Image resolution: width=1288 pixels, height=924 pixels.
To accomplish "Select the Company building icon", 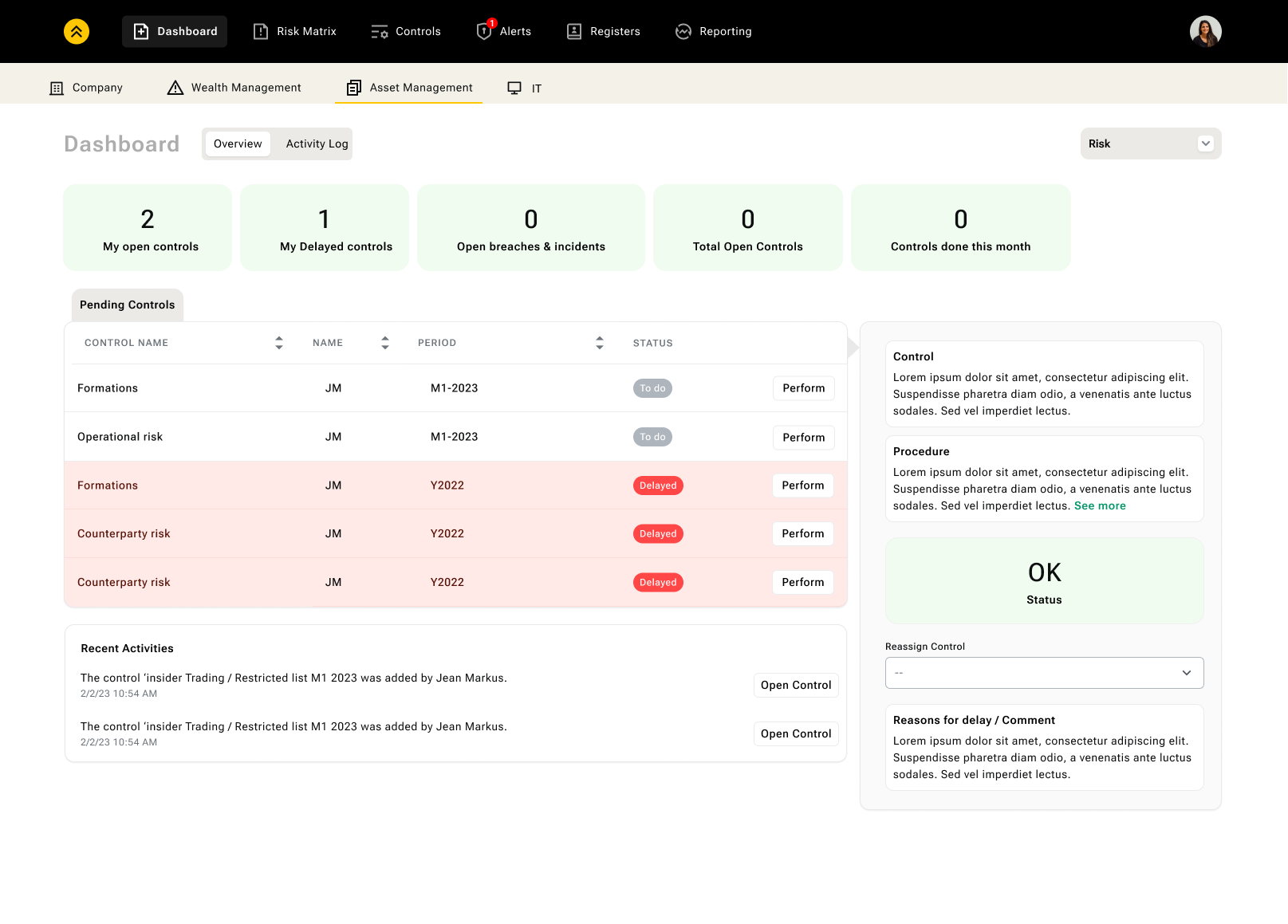I will [x=57, y=88].
